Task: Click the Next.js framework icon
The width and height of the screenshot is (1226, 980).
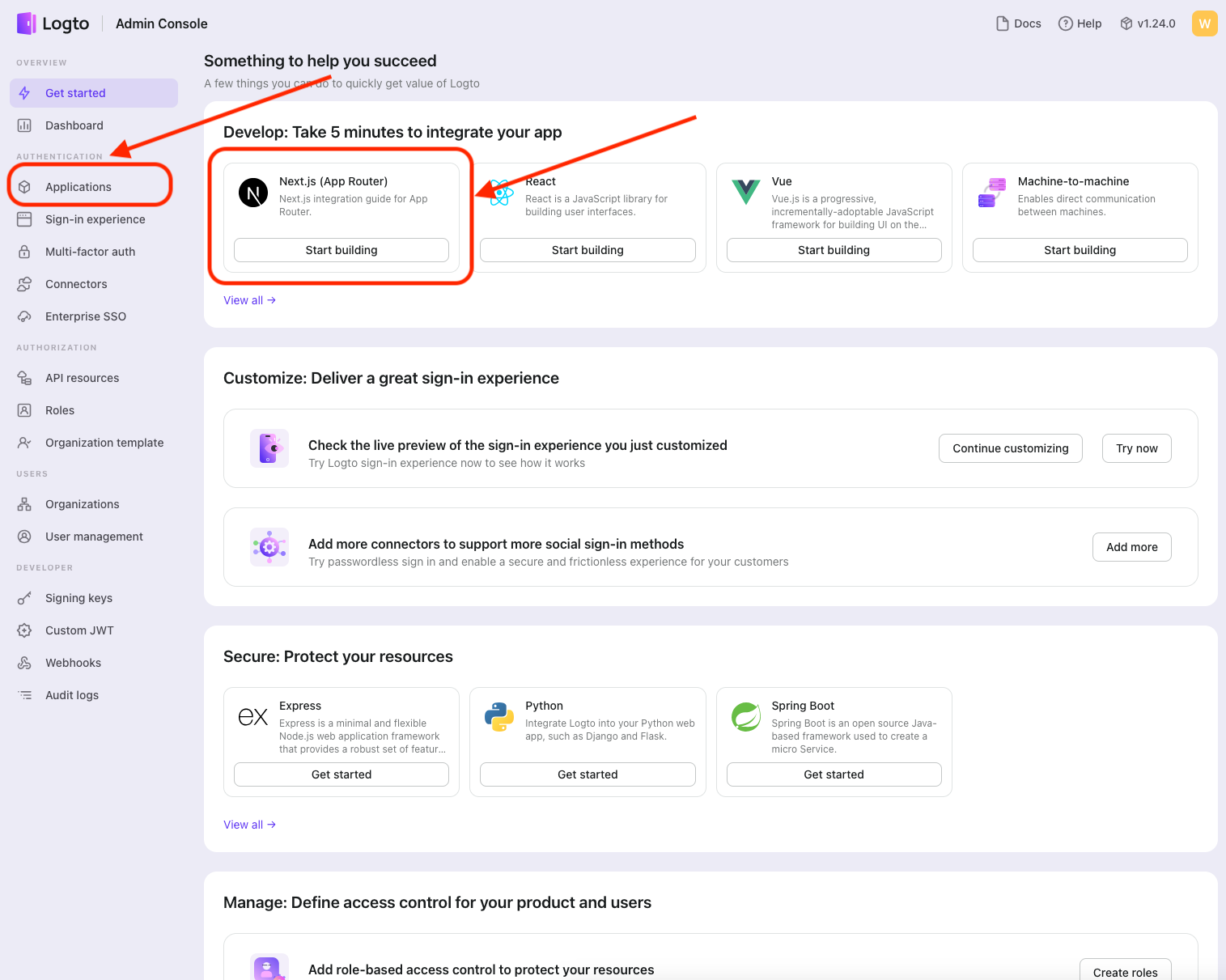Action: tap(253, 193)
